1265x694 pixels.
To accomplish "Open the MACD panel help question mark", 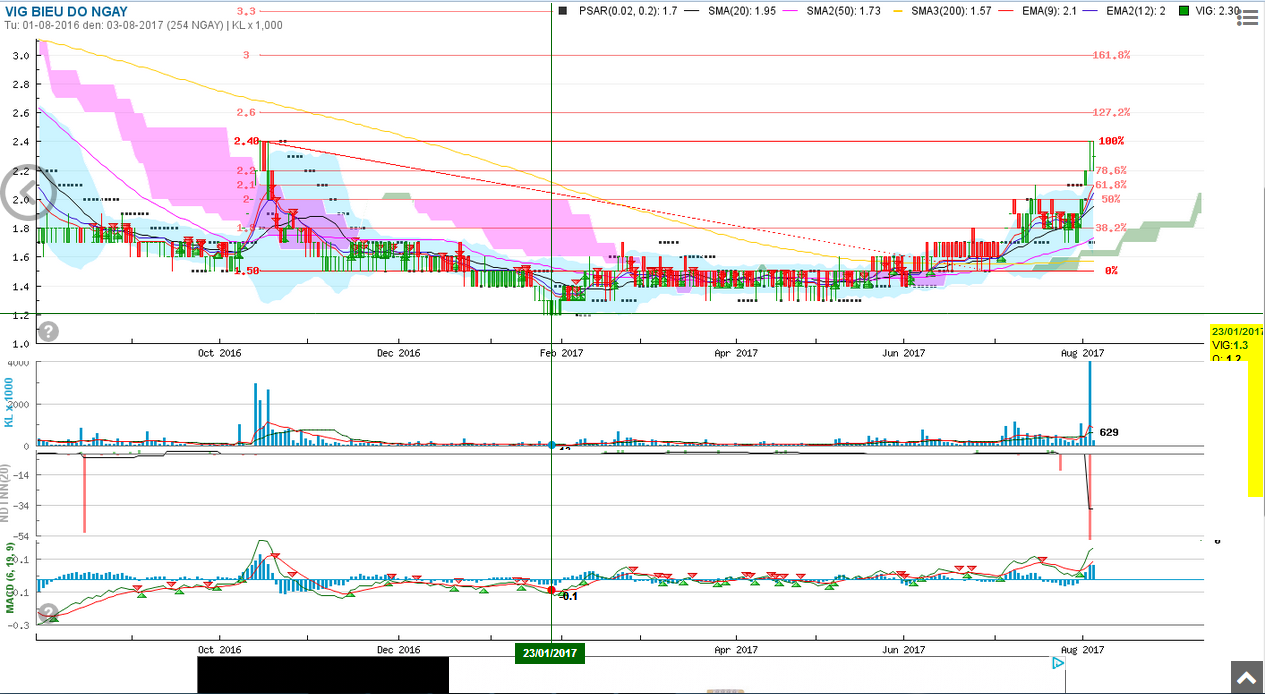I will click(x=48, y=613).
